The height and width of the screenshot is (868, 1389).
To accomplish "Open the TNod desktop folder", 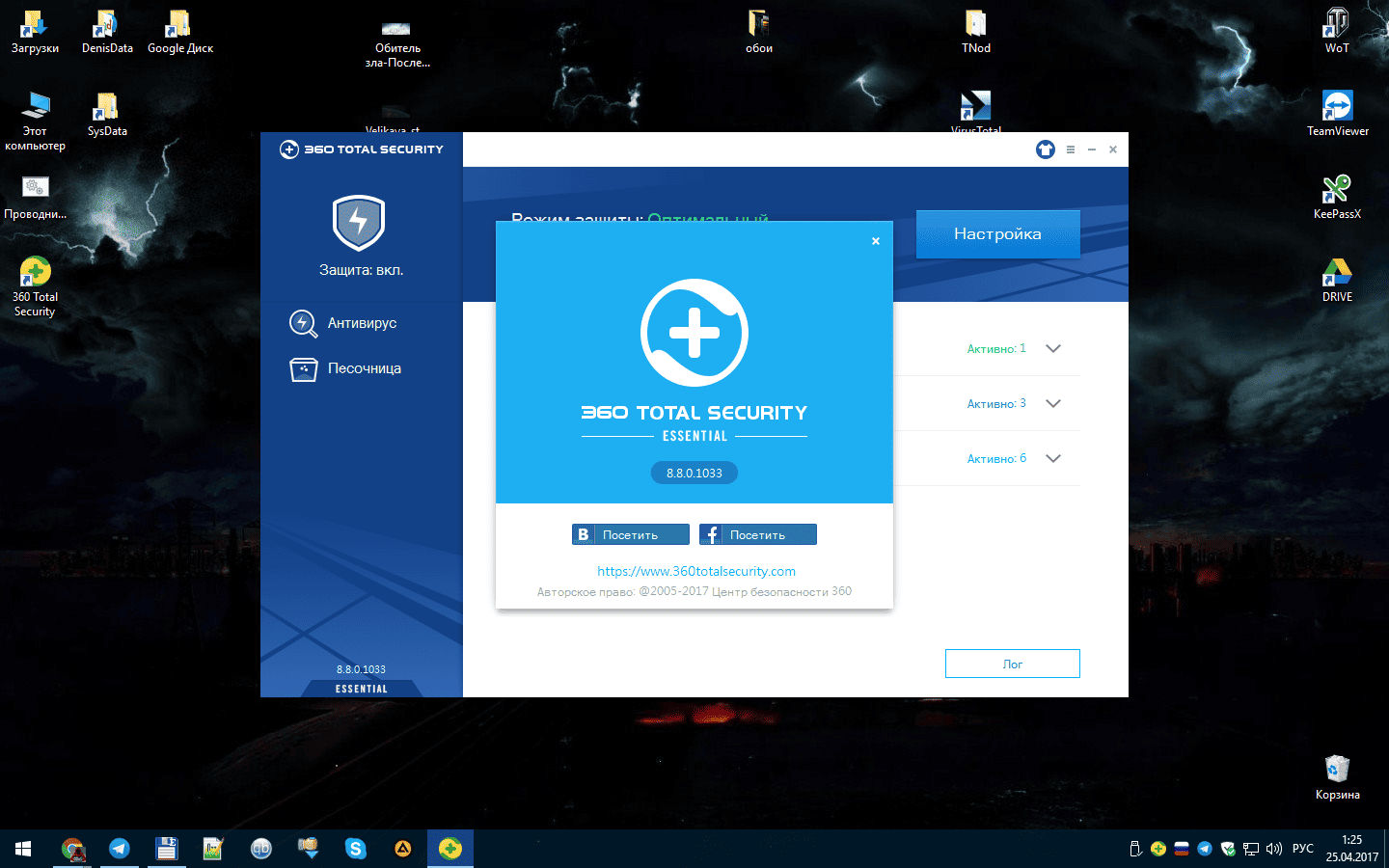I will [x=976, y=33].
